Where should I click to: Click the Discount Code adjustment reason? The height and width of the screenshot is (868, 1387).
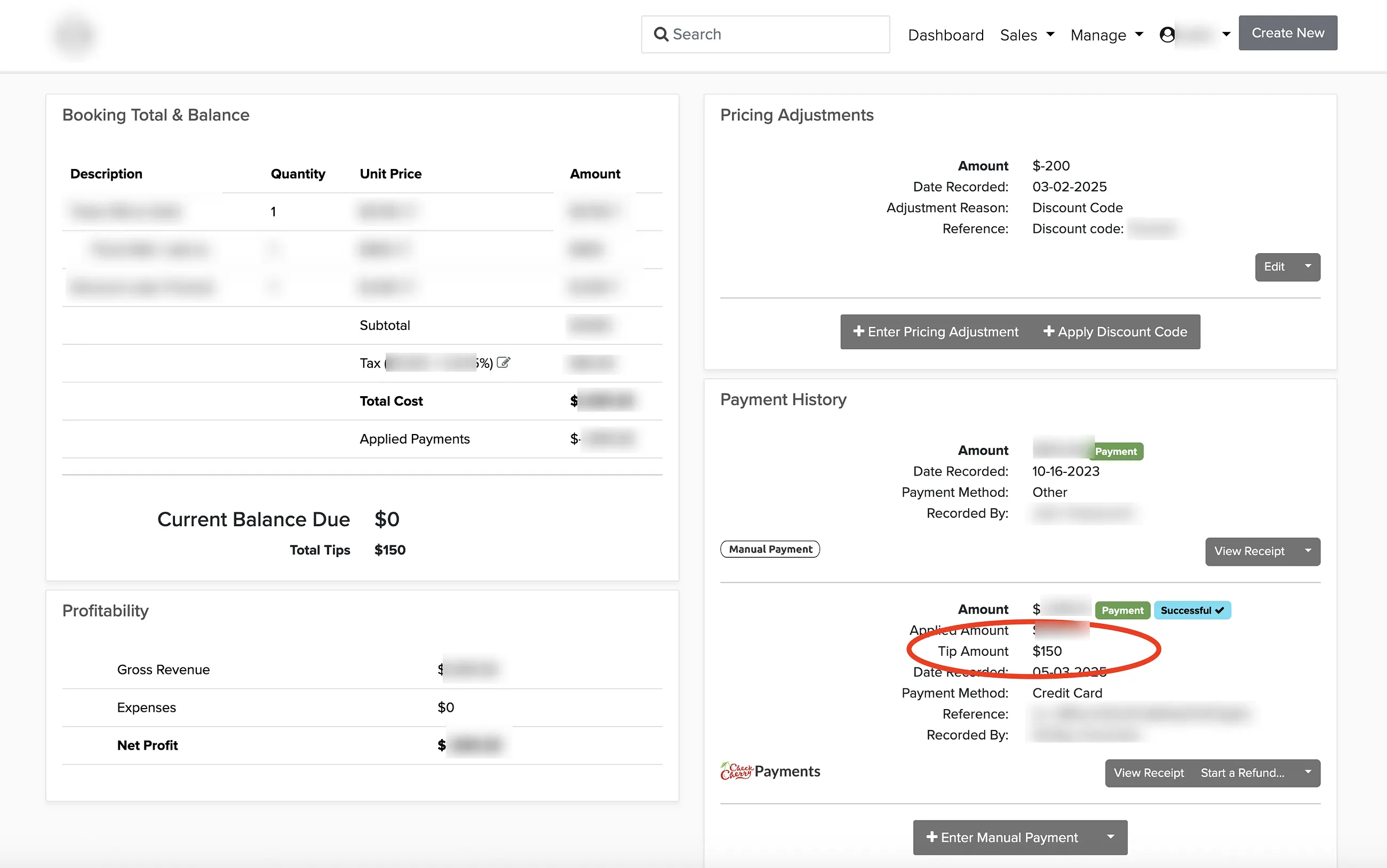point(1078,208)
